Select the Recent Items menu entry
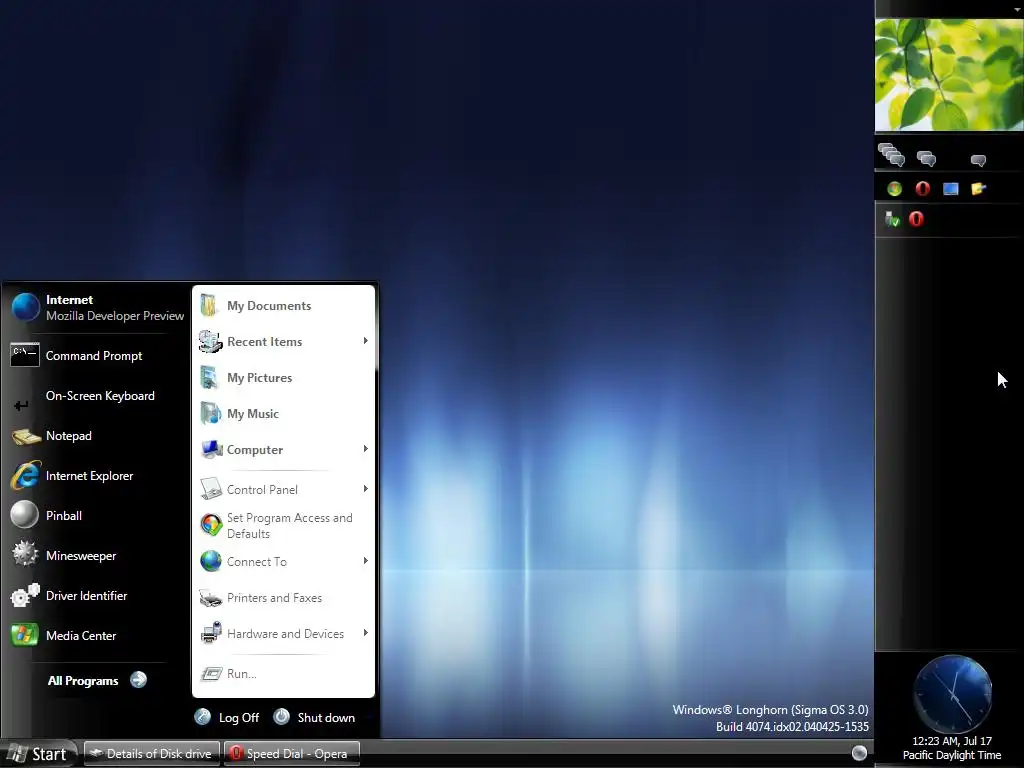 pyautogui.click(x=283, y=342)
